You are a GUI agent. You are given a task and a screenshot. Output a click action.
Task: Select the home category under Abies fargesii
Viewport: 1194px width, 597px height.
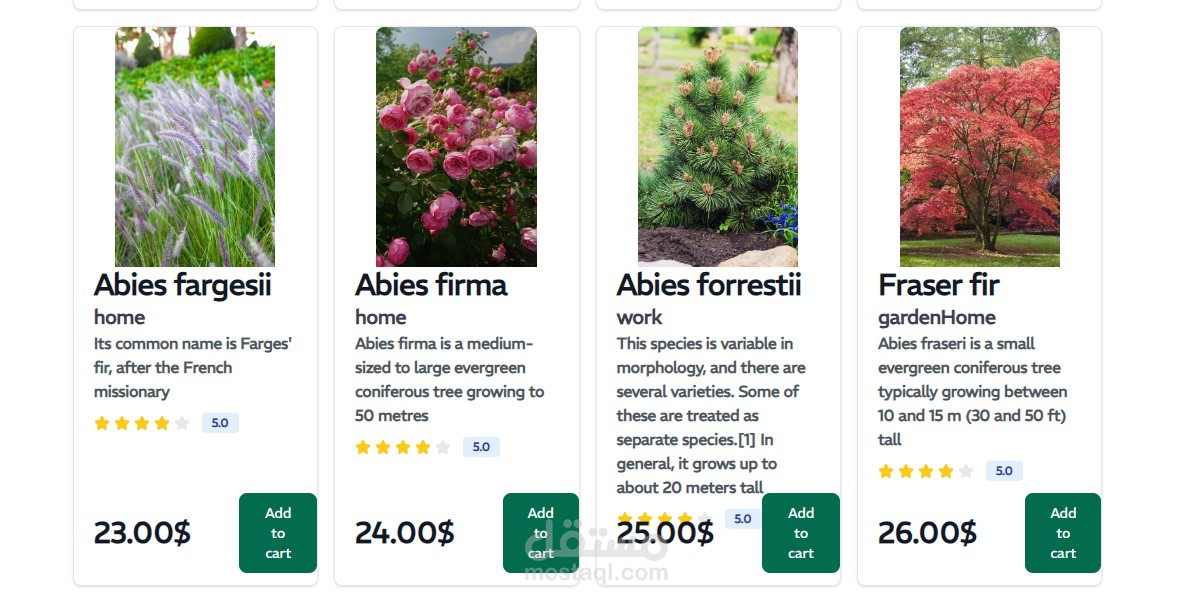coord(120,317)
